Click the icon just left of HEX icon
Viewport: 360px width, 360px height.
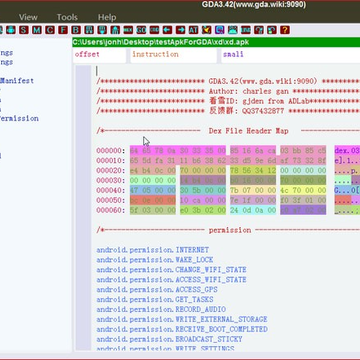115,30
